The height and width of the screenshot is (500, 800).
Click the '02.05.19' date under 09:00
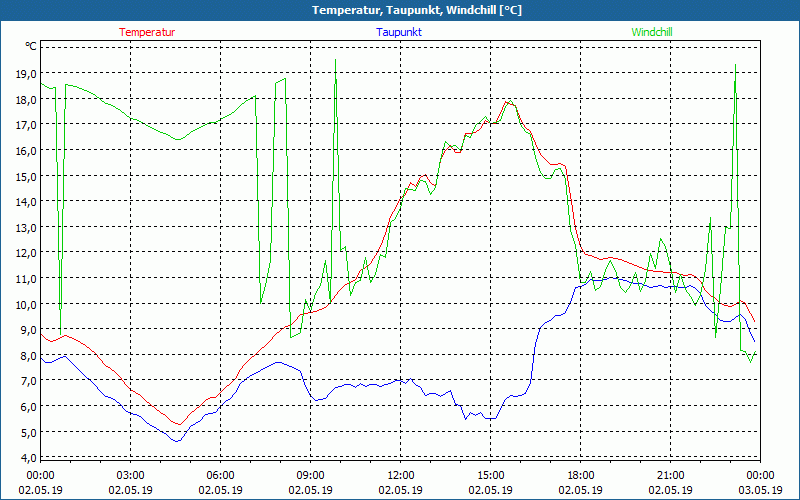click(311, 490)
